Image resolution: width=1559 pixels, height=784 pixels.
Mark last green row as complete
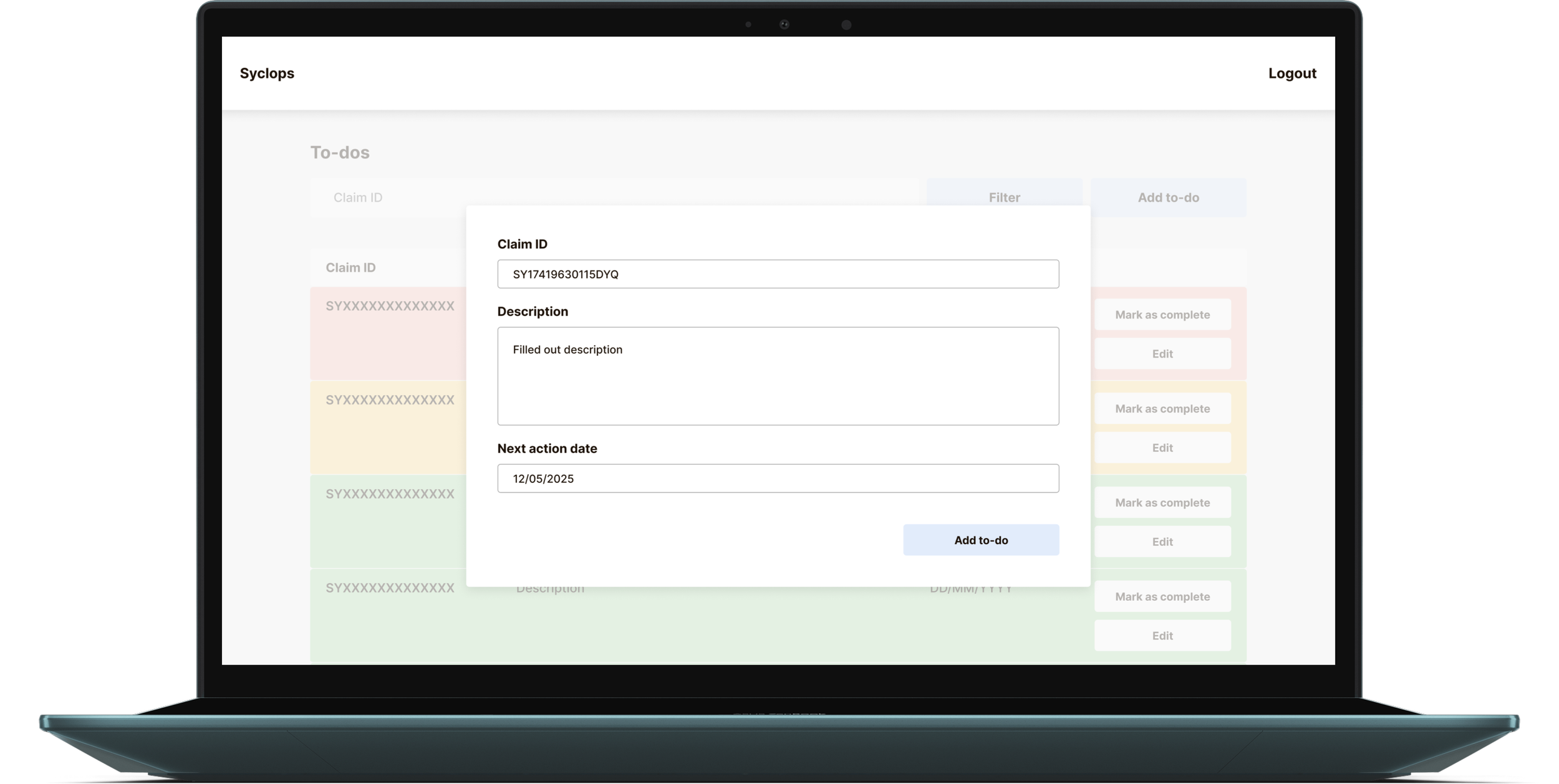[x=1162, y=596]
